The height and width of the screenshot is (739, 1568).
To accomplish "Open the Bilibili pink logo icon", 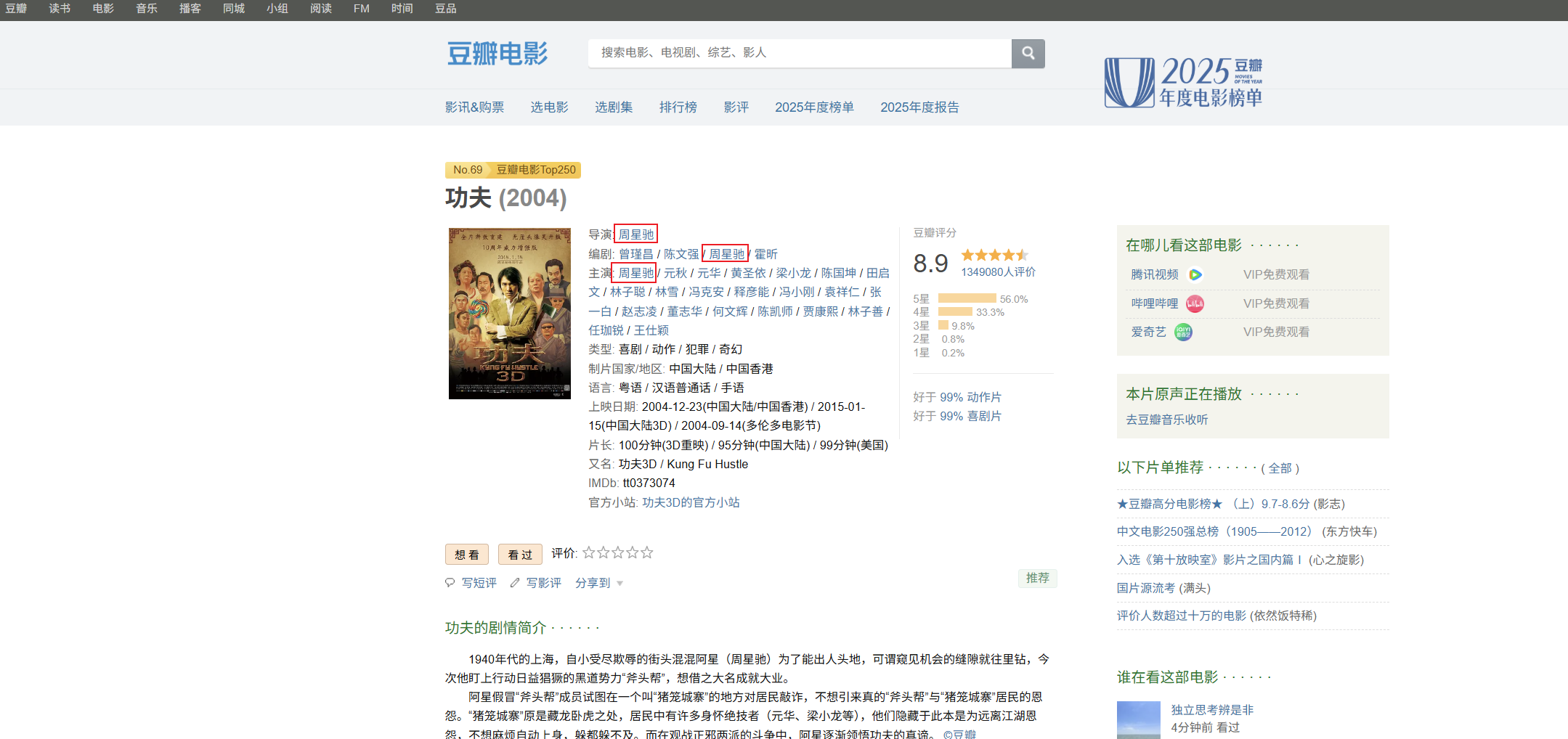I will (1195, 303).
